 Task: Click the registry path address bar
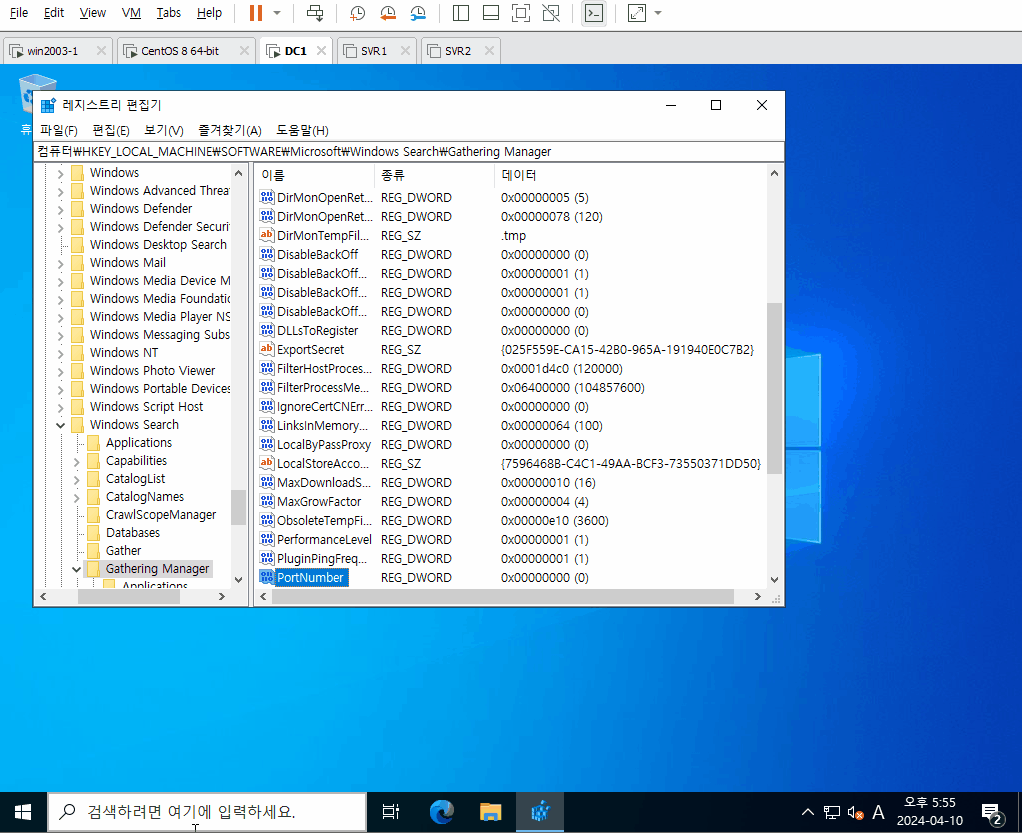409,152
